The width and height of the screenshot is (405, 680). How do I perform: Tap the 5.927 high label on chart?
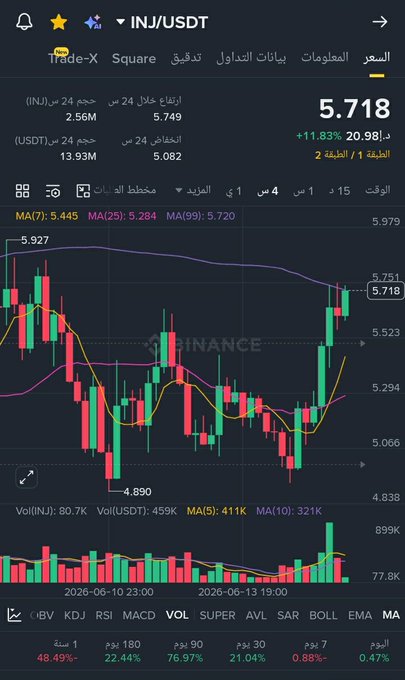(x=35, y=240)
